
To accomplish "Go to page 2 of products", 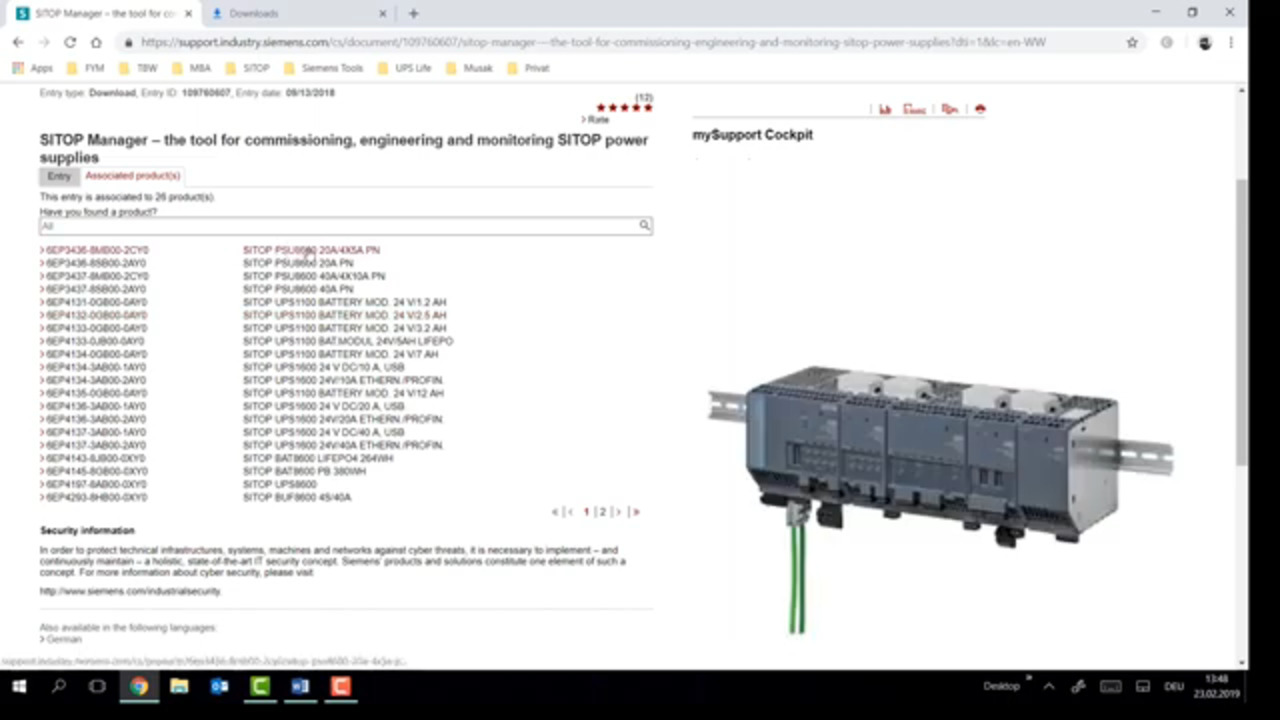I will pos(602,512).
